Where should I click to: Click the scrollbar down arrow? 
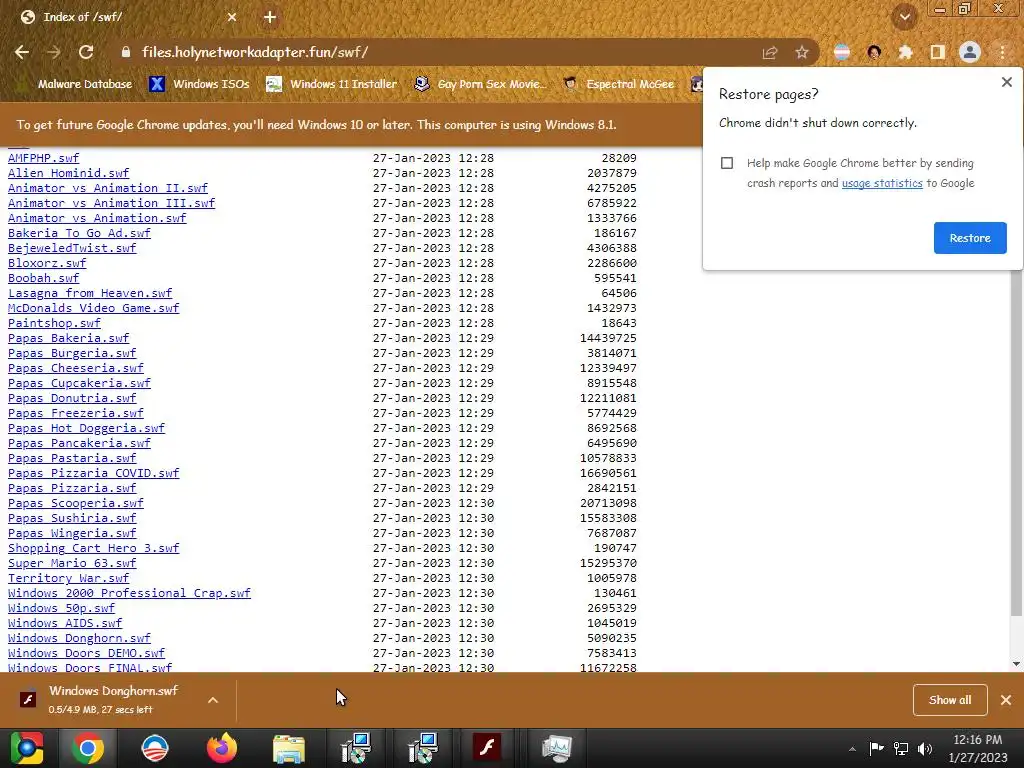coord(1016,664)
